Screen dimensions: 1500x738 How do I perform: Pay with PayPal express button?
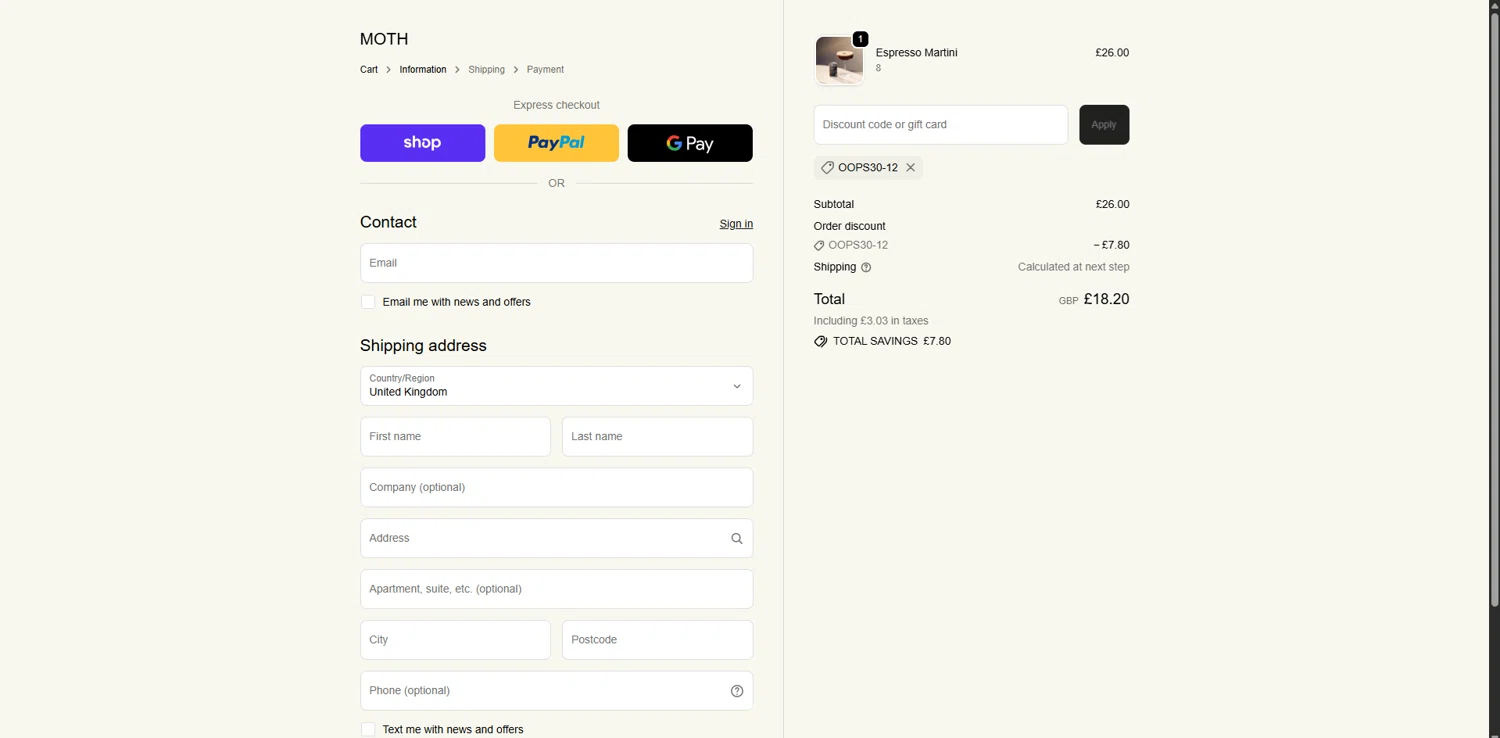pyautogui.click(x=556, y=143)
